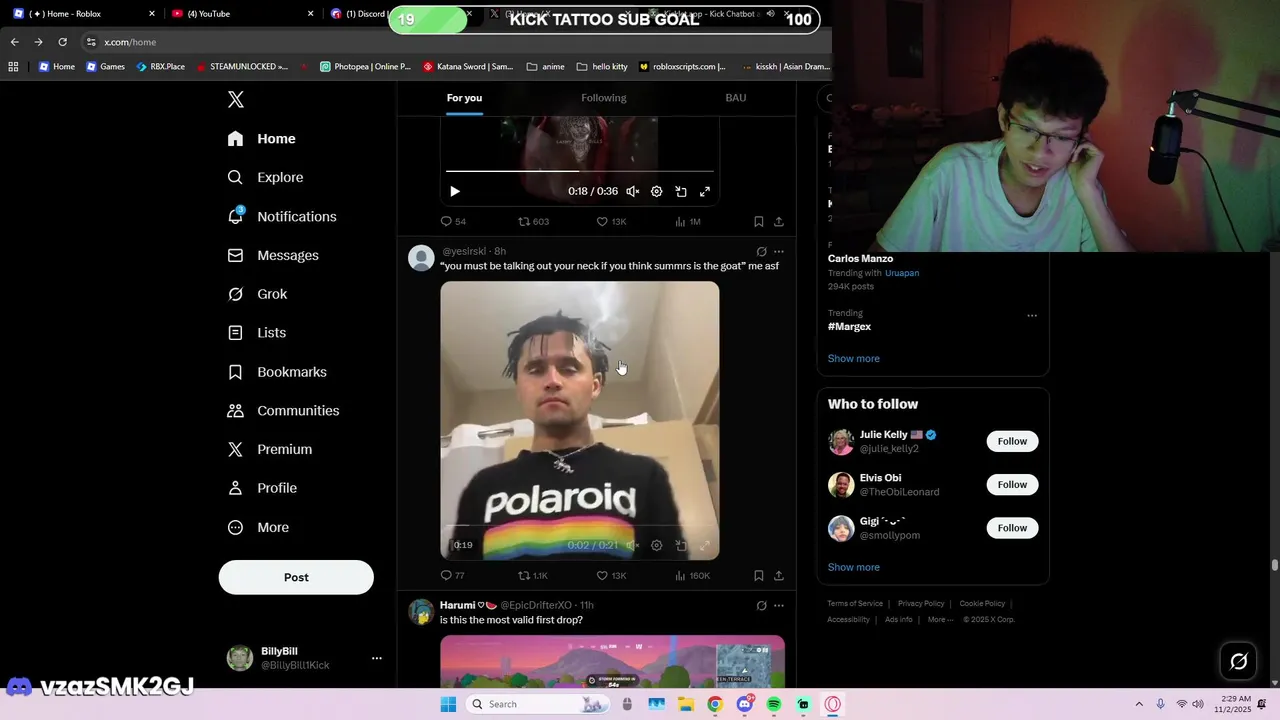Repost the post with 1.1K reposts

533,575
